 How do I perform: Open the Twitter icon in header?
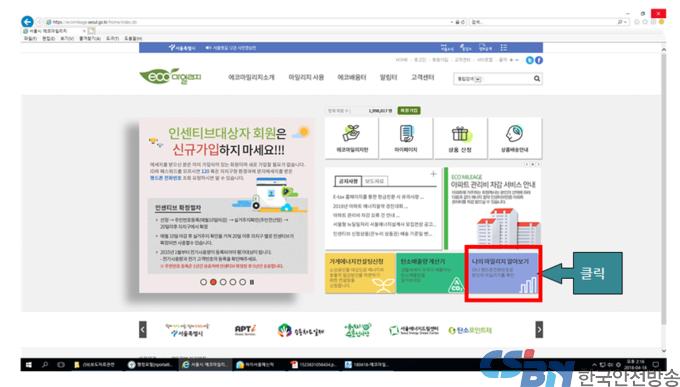click(530, 60)
